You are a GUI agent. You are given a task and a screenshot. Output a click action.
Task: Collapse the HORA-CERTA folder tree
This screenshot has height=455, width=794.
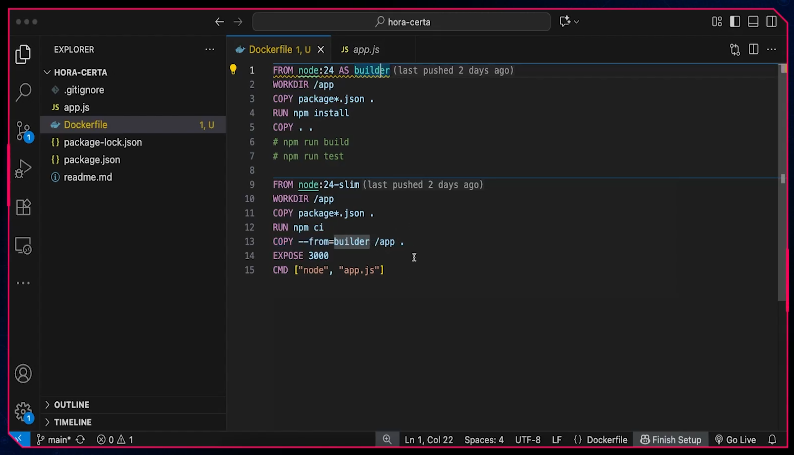(80, 72)
